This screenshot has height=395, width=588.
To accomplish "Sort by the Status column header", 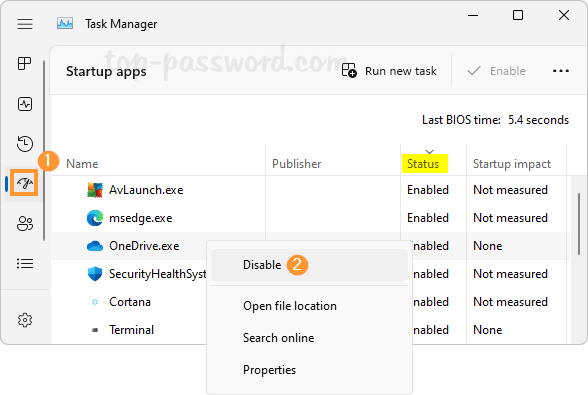I will tap(423, 164).
